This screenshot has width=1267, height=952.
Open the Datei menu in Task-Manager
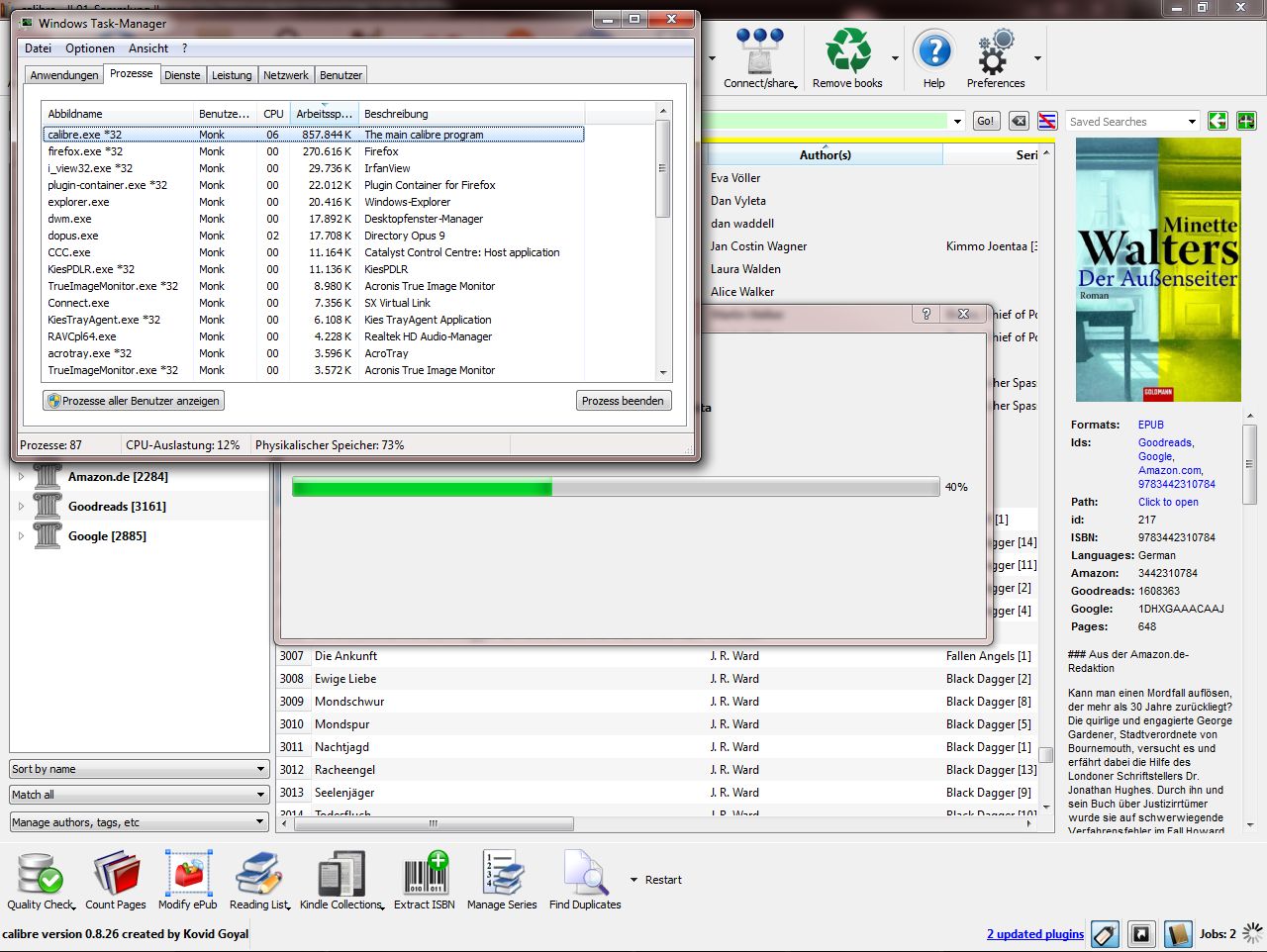(x=38, y=48)
